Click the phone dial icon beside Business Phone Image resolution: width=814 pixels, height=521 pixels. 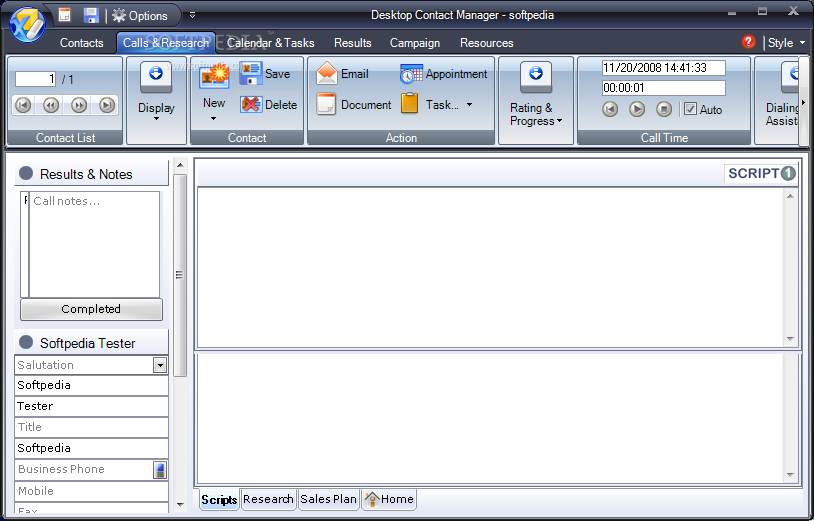pyautogui.click(x=160, y=470)
